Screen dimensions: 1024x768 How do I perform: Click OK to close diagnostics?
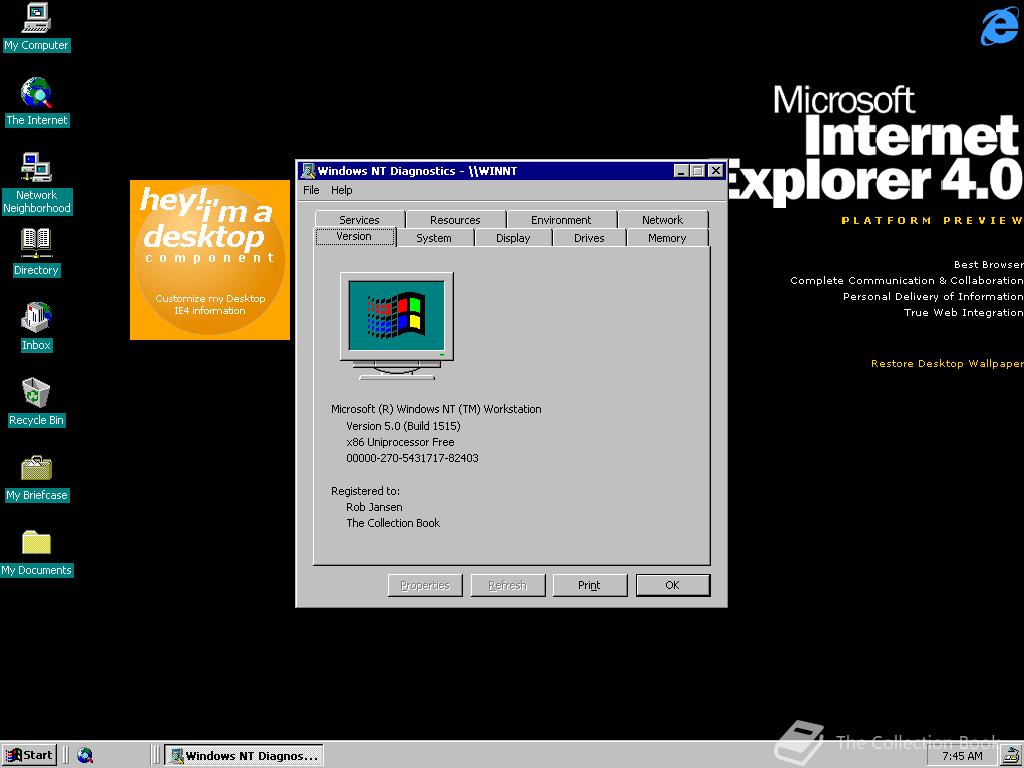pyautogui.click(x=673, y=585)
